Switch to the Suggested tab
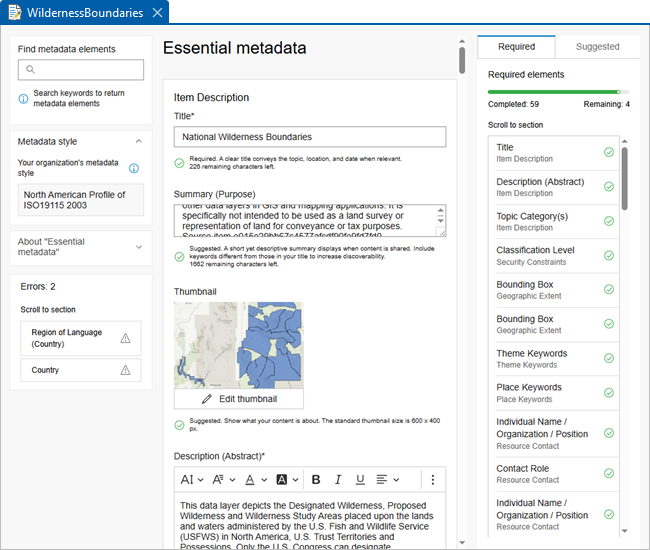 point(597,46)
